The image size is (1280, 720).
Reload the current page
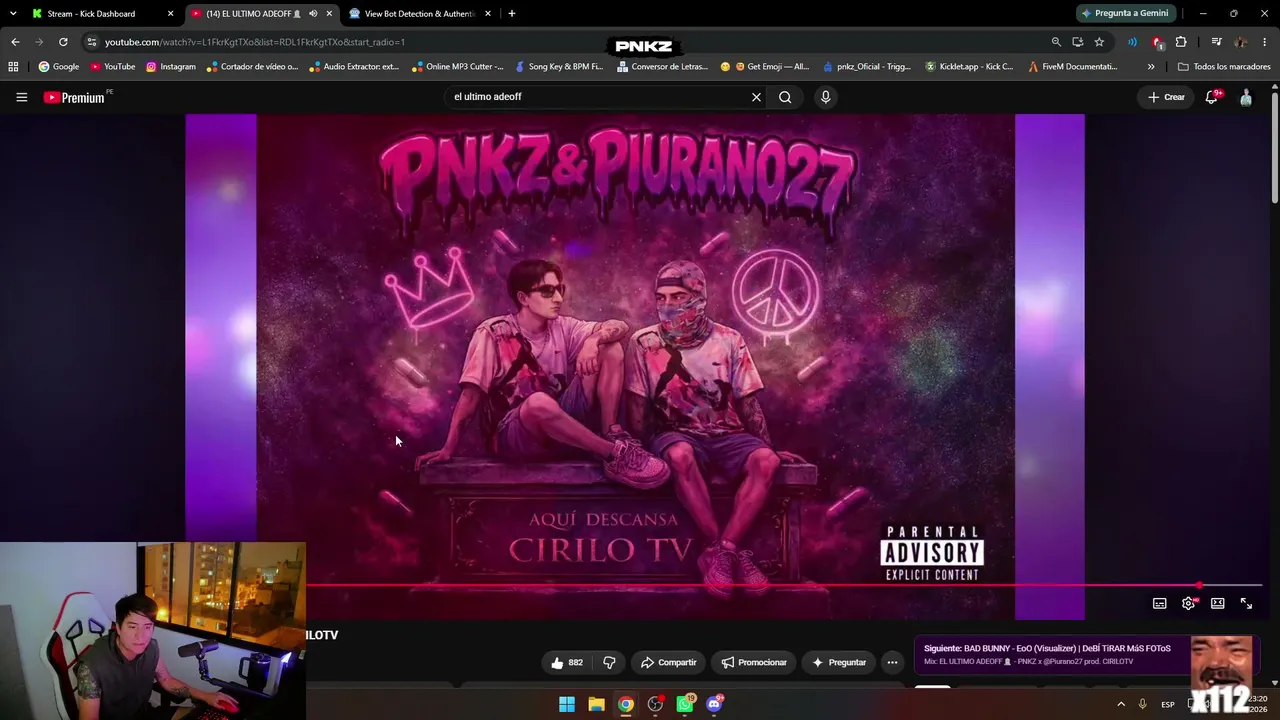[x=63, y=42]
